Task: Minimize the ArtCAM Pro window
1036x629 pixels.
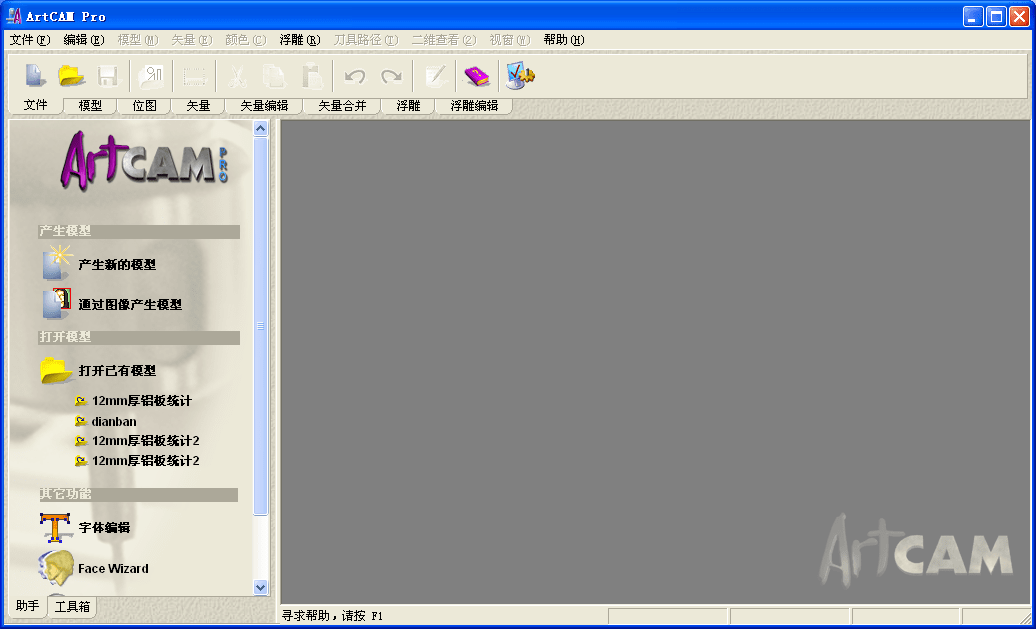Action: click(x=973, y=17)
